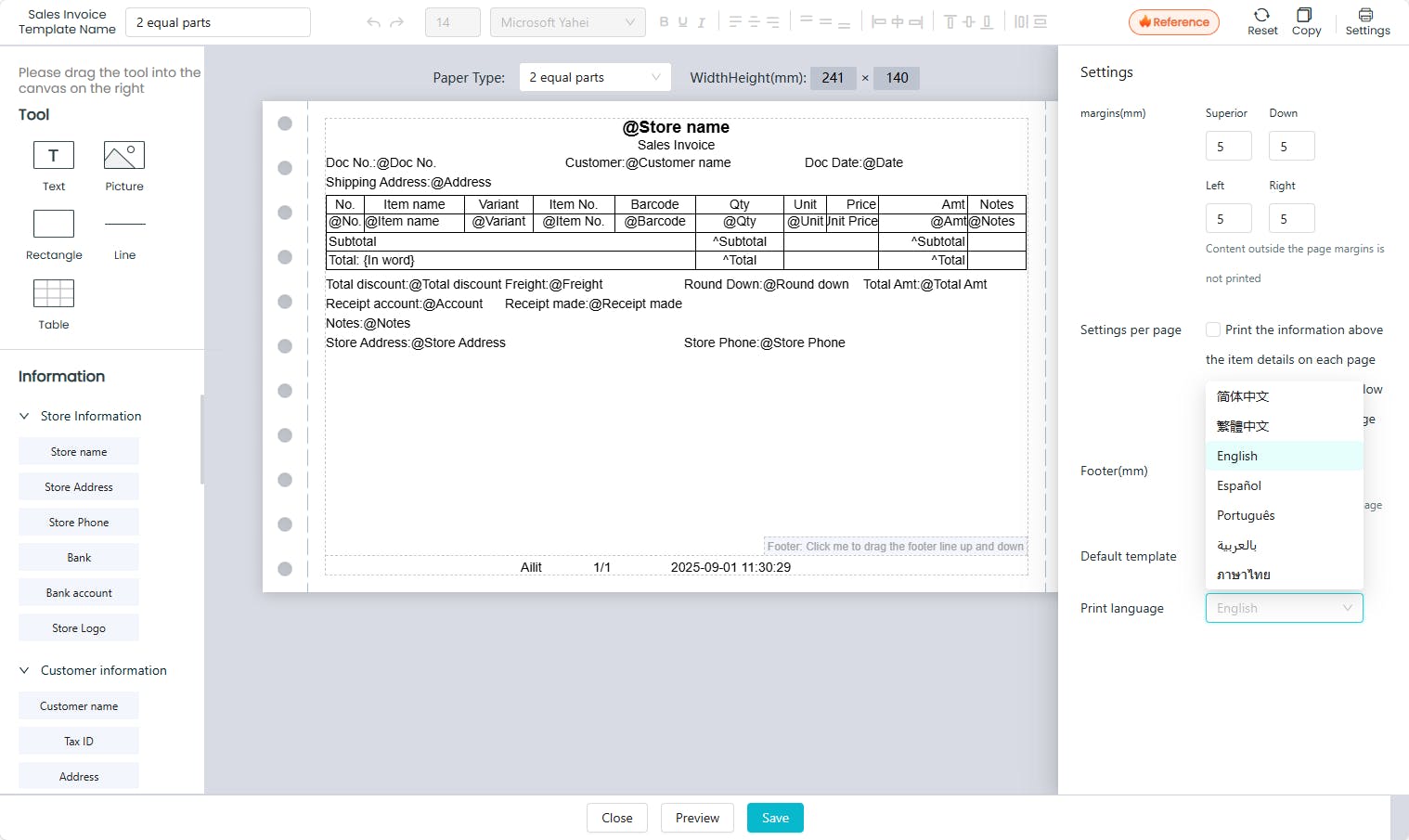Save the template
The width and height of the screenshot is (1409, 840).
click(x=775, y=818)
